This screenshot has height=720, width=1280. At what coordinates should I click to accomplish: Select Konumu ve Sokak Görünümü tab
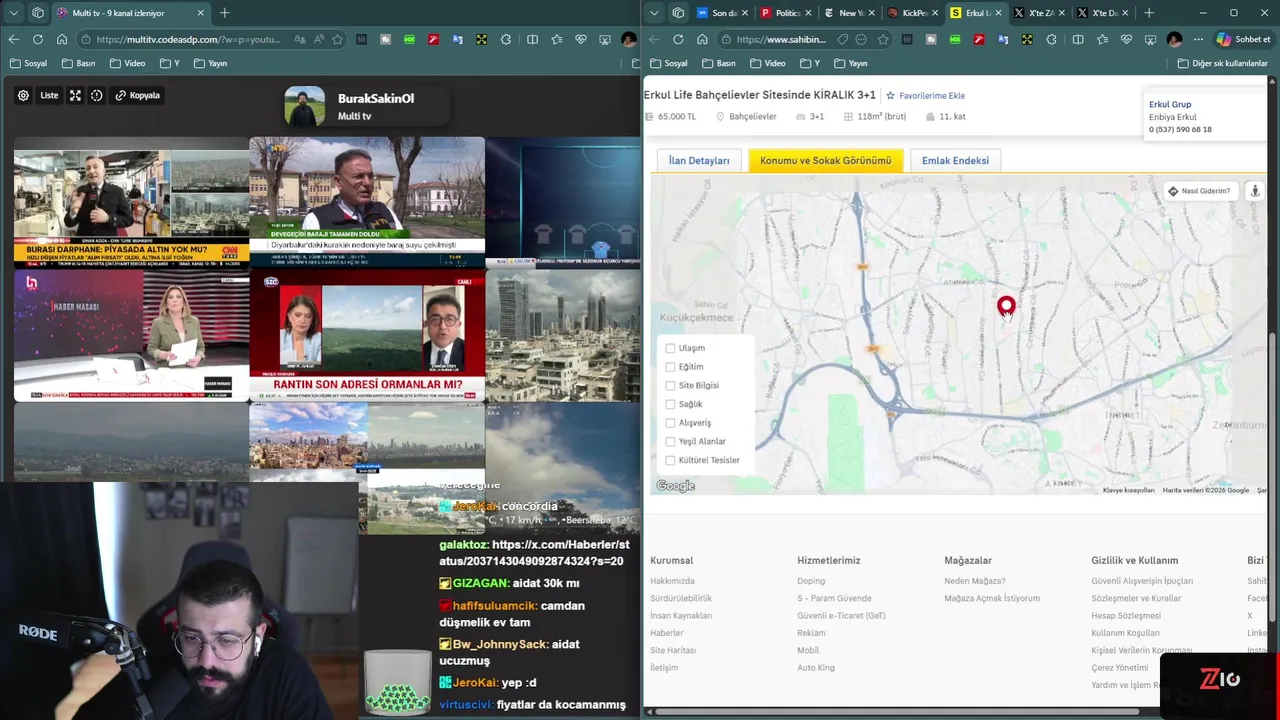click(x=825, y=160)
